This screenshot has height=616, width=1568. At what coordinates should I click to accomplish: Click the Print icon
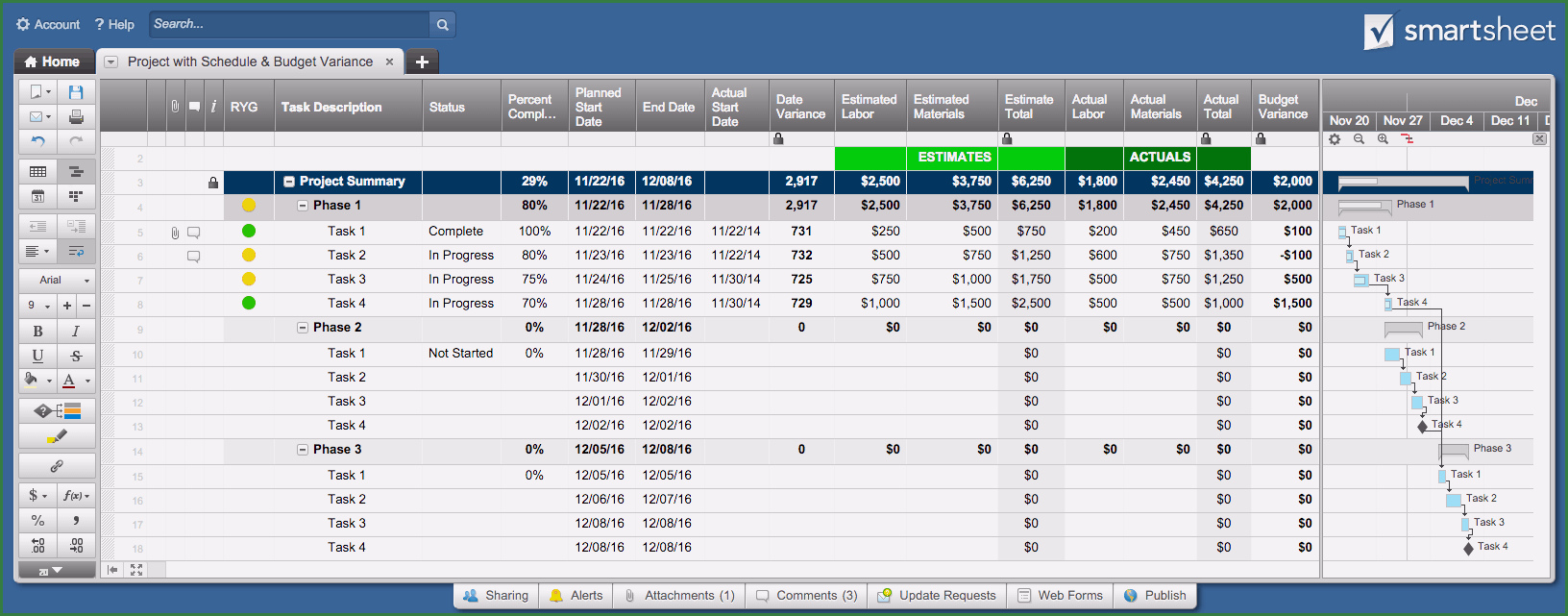76,116
